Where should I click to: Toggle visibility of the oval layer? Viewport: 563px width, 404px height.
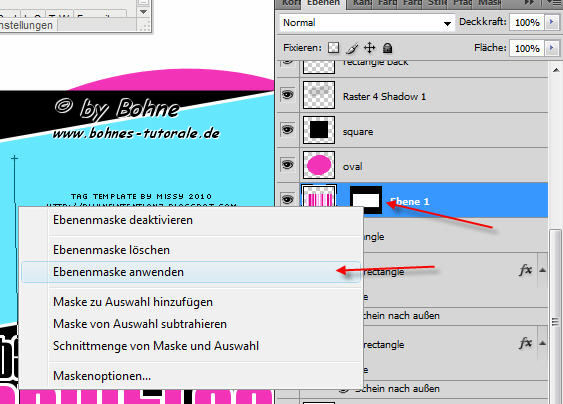tap(287, 164)
